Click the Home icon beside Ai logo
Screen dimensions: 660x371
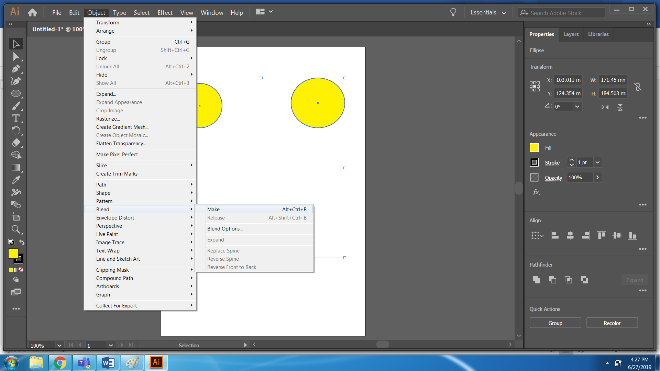pyautogui.click(x=32, y=13)
